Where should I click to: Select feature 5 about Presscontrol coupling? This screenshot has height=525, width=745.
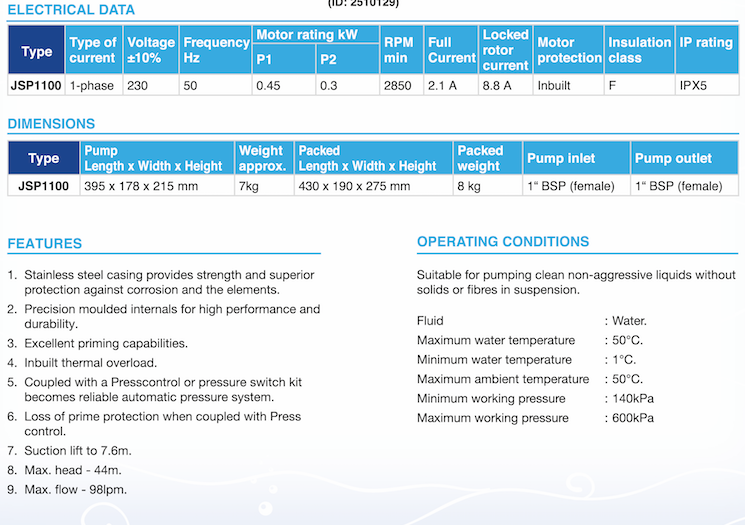[155, 390]
